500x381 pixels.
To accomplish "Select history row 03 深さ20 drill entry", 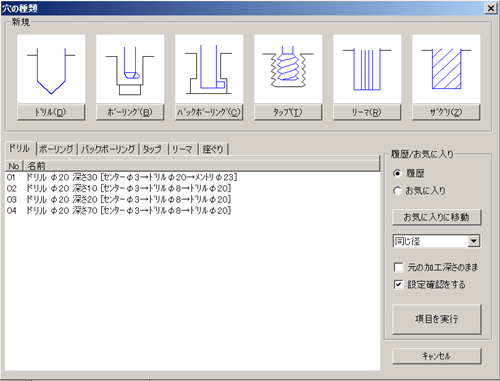I will [x=192, y=200].
